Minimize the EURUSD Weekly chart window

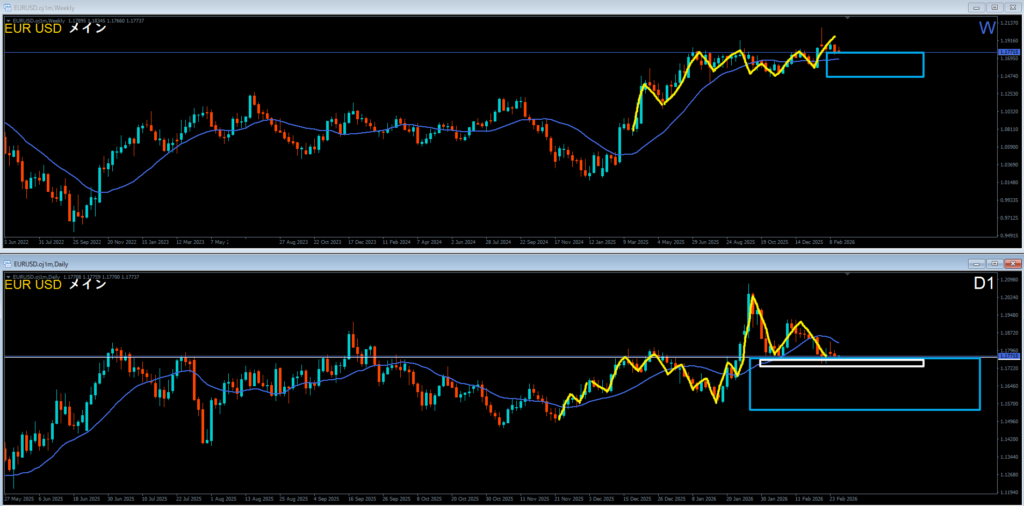975,7
